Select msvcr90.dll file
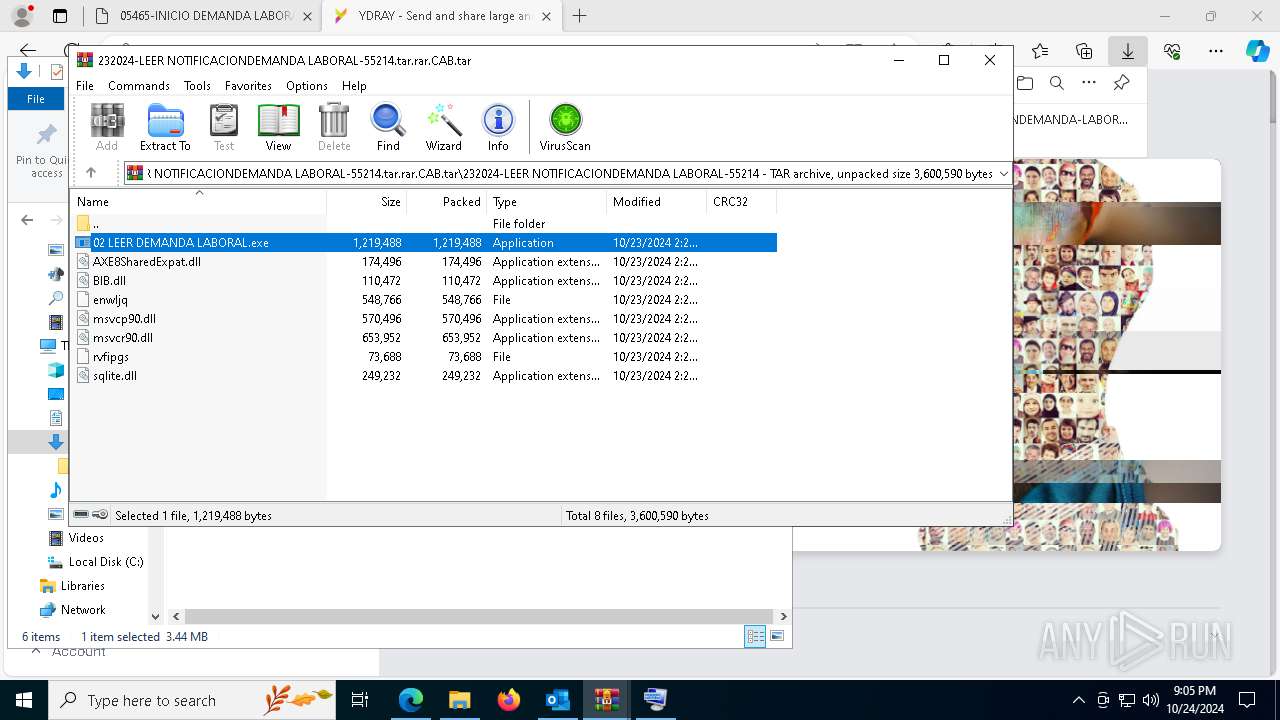Image resolution: width=1280 pixels, height=720 pixels. click(424, 337)
